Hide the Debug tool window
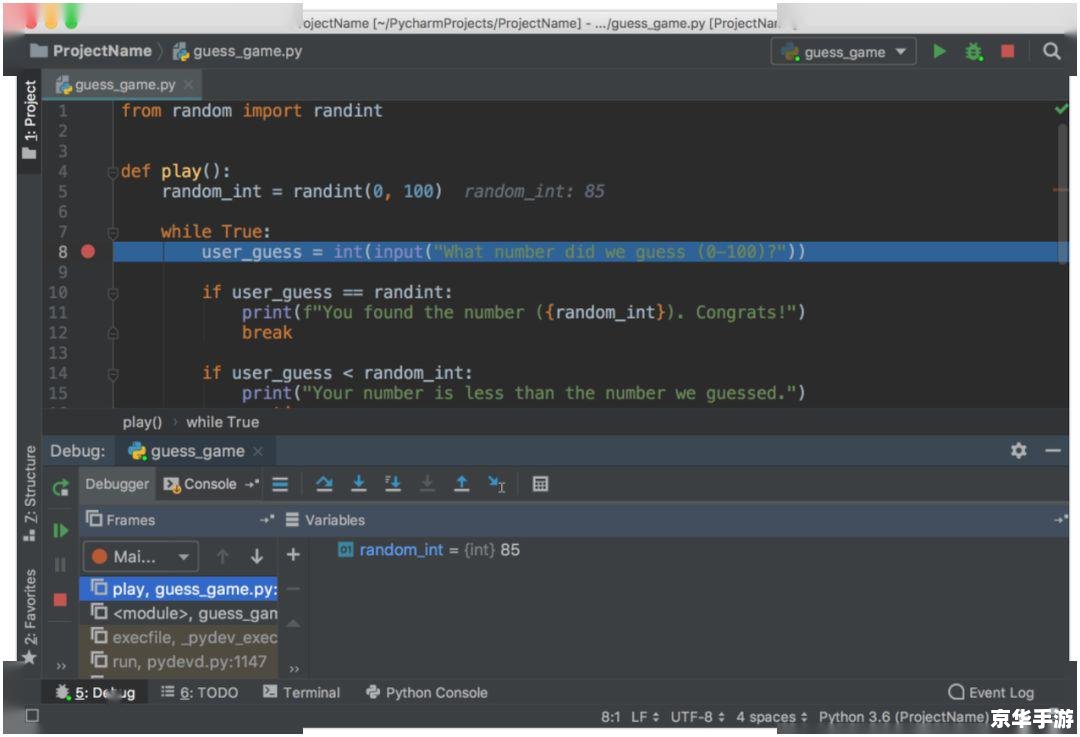1080x737 pixels. (x=1052, y=450)
